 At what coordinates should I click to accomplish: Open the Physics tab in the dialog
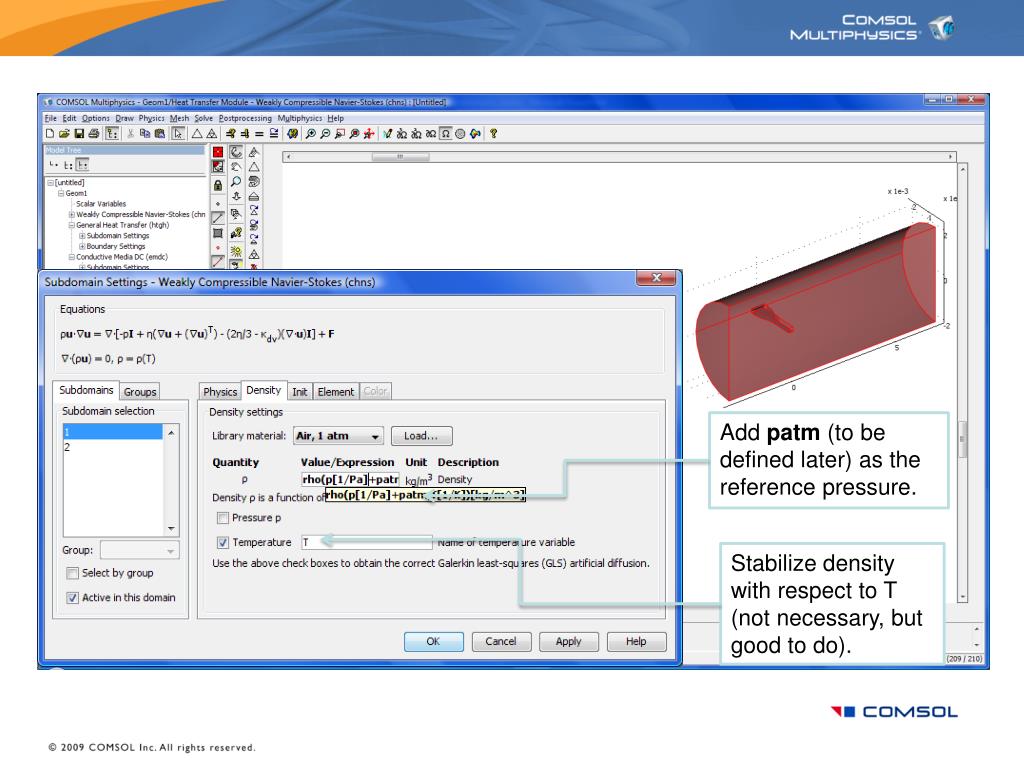point(220,392)
